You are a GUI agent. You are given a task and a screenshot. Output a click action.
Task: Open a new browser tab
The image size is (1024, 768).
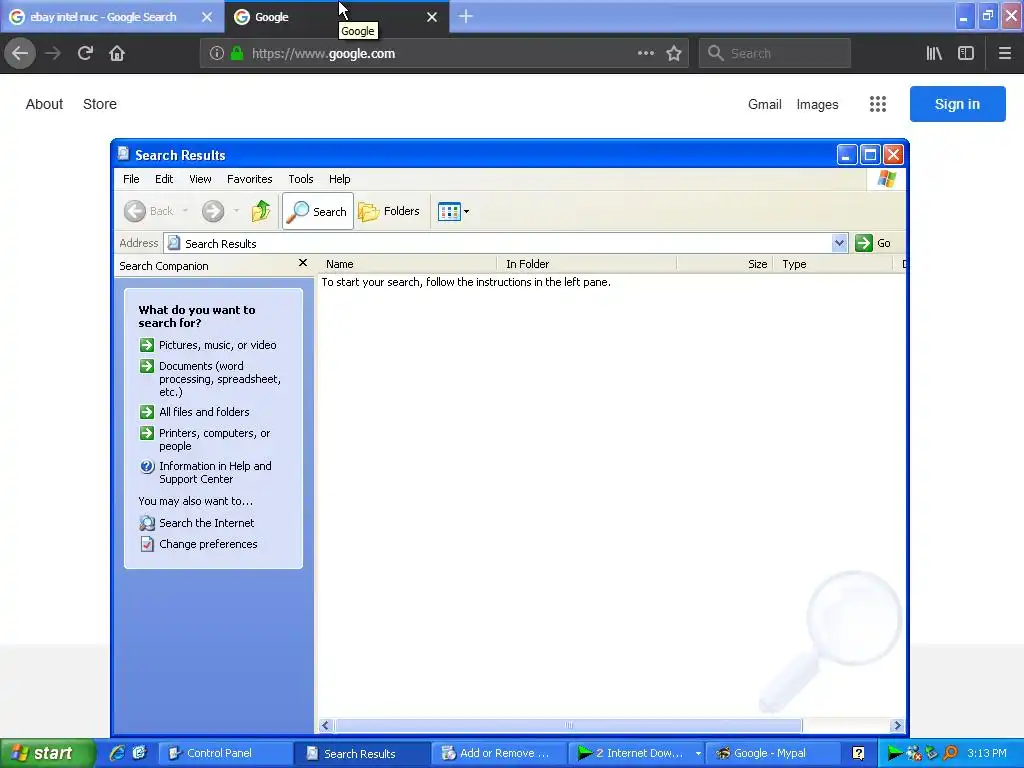(466, 17)
